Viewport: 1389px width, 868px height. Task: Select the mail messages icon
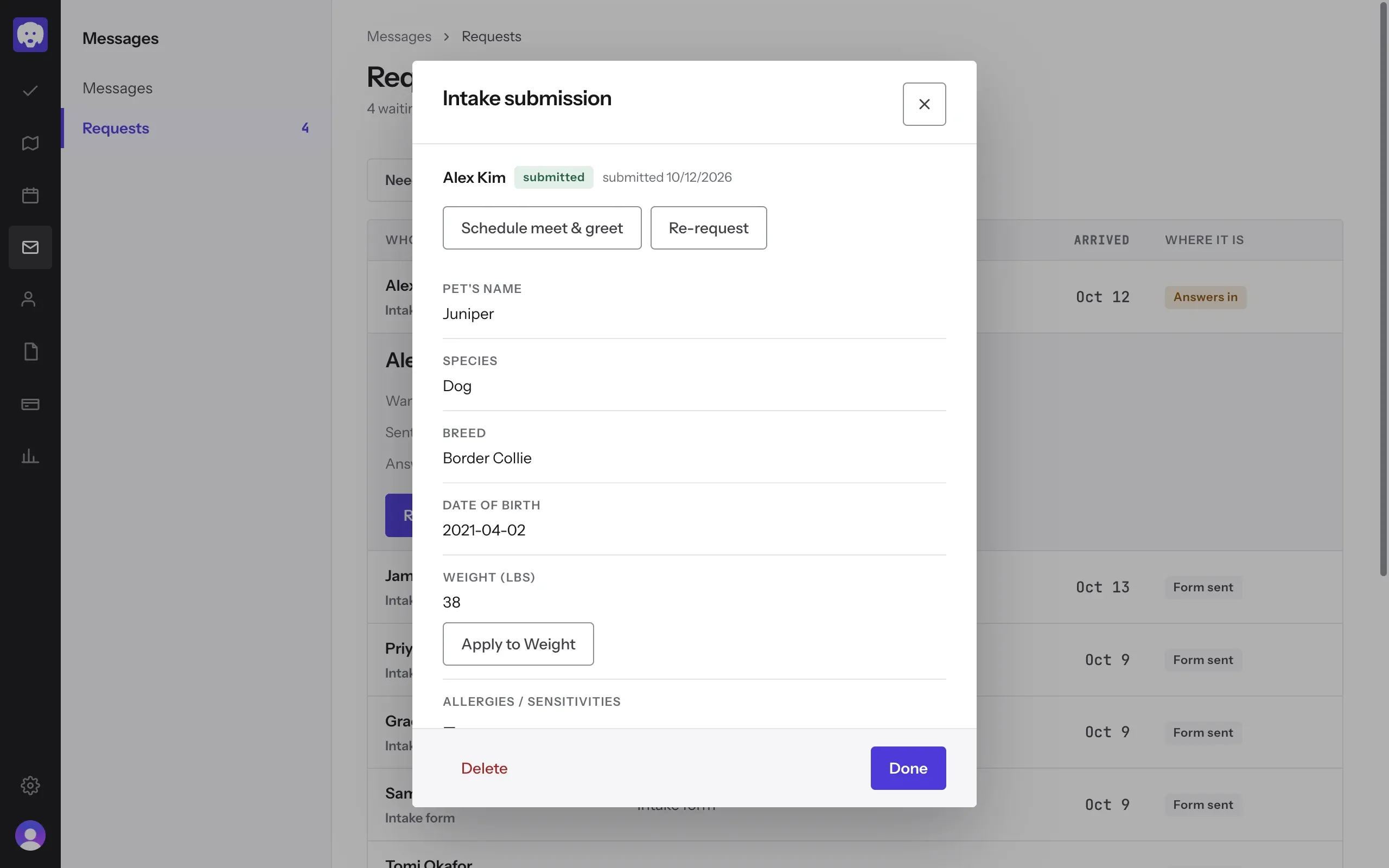pyautogui.click(x=30, y=247)
